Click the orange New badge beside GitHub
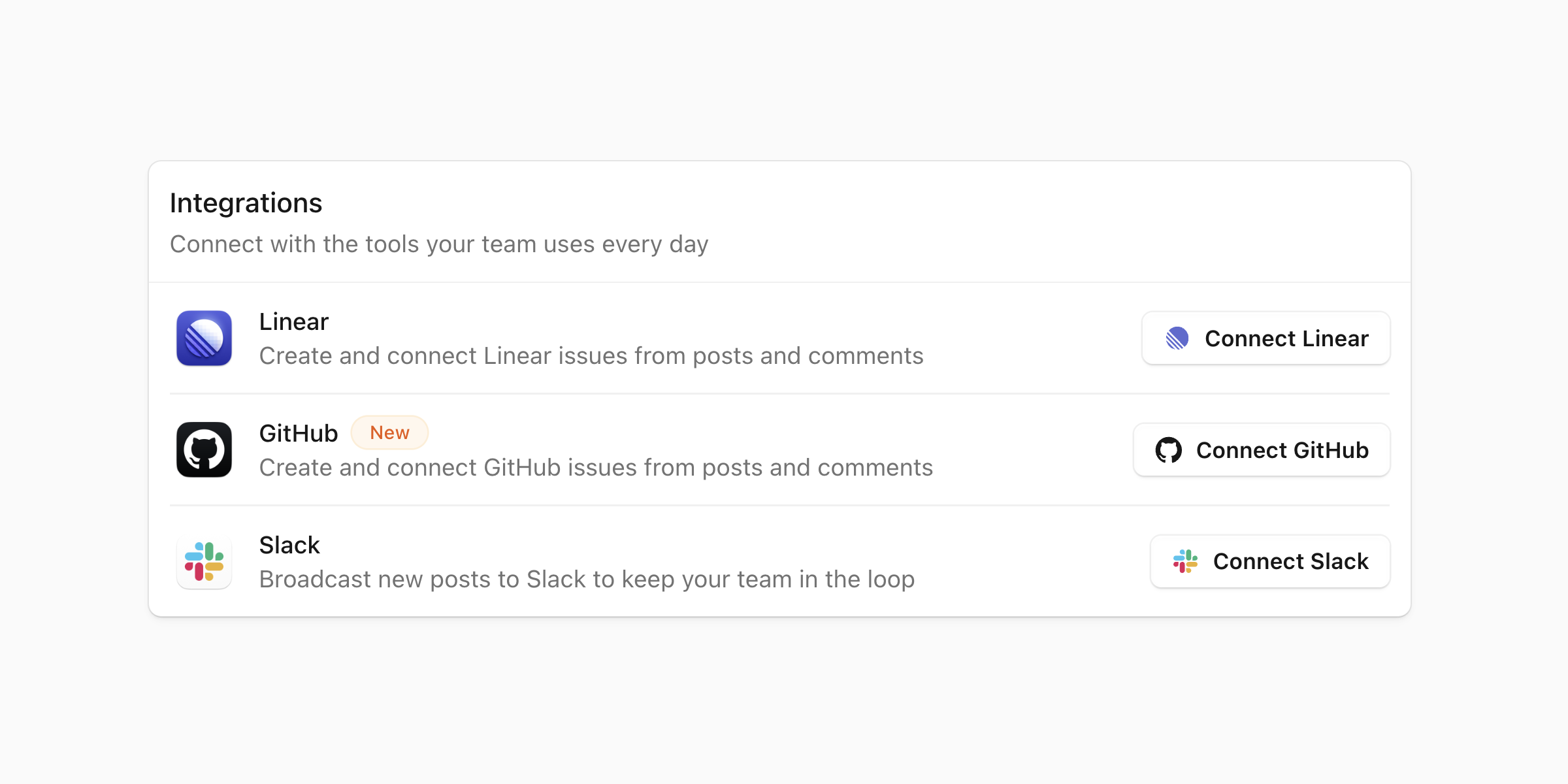Image resolution: width=1568 pixels, height=784 pixels. 389,433
